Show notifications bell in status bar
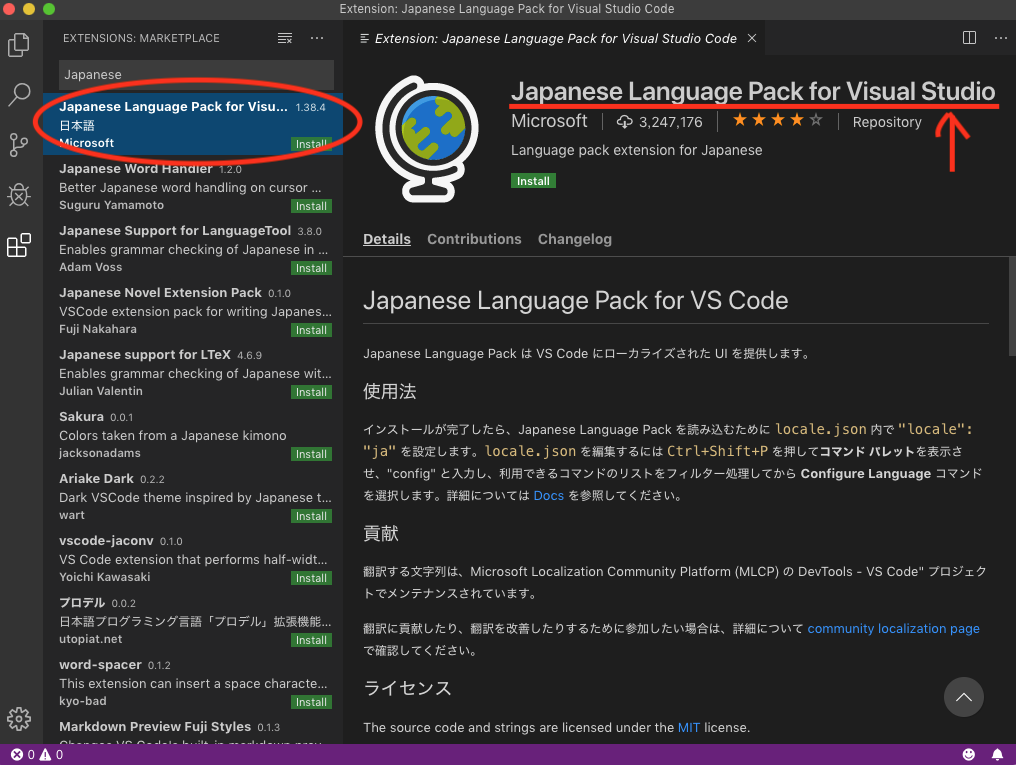The image size is (1016, 765). point(998,755)
